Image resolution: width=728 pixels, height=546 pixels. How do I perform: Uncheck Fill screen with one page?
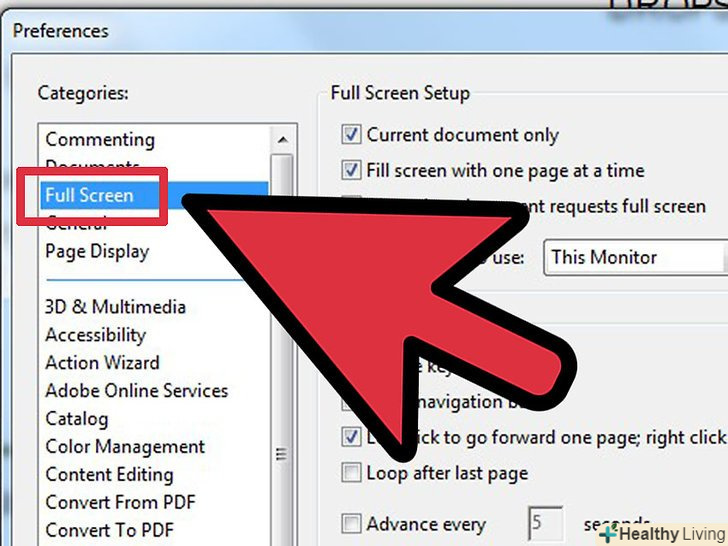tap(351, 170)
